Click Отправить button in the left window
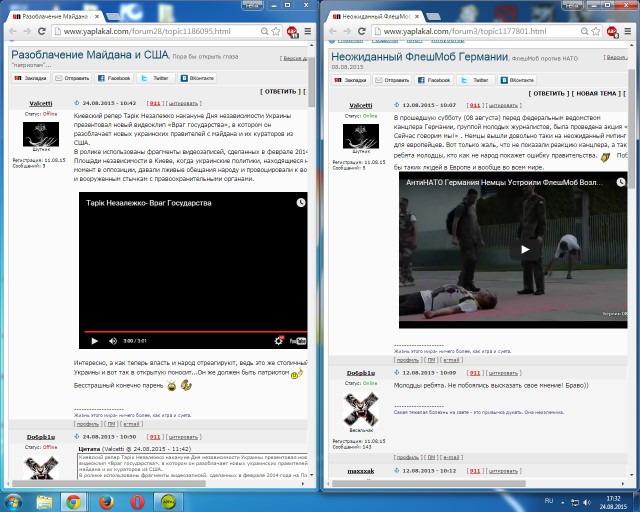 coord(72,78)
